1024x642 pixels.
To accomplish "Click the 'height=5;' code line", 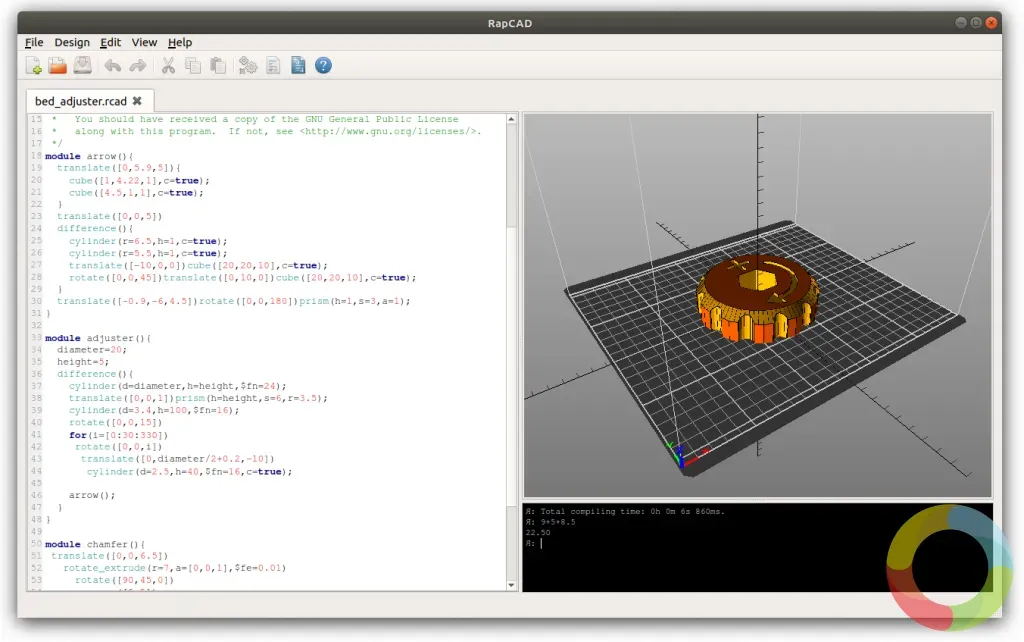I will [82, 362].
